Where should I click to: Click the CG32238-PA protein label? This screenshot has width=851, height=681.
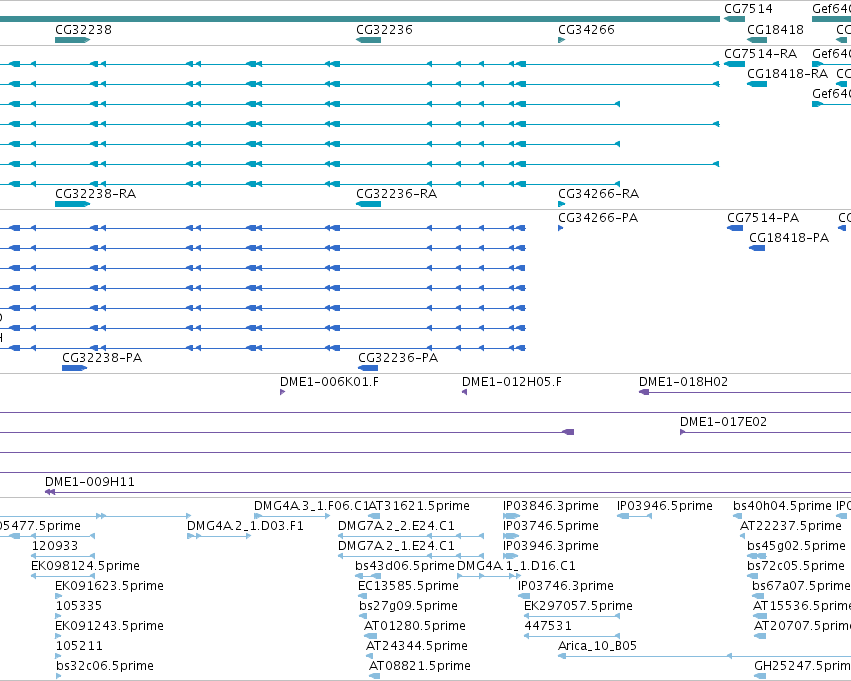coord(102,358)
